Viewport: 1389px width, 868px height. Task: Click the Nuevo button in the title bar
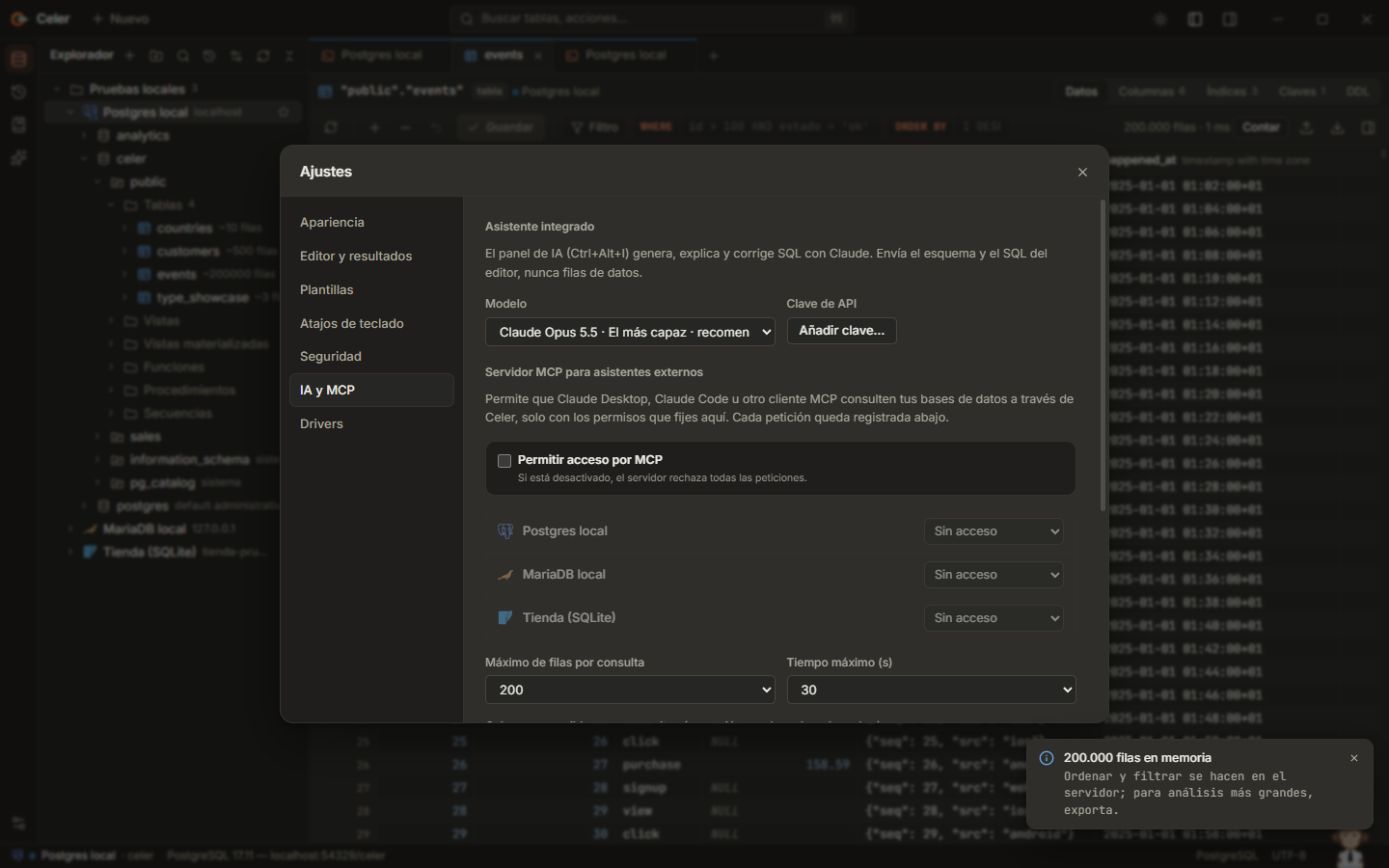[121, 19]
